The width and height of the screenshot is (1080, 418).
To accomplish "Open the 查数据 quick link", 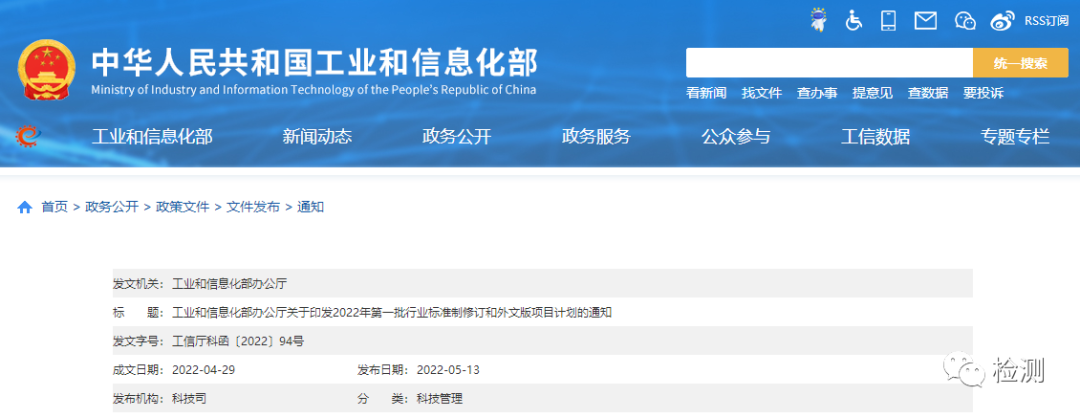I will [928, 93].
